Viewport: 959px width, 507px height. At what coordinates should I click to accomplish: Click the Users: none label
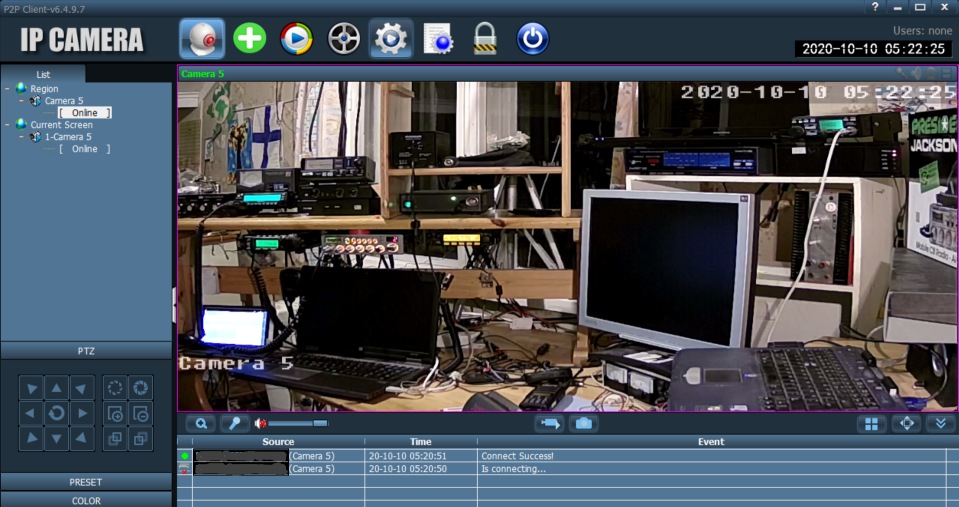[922, 31]
